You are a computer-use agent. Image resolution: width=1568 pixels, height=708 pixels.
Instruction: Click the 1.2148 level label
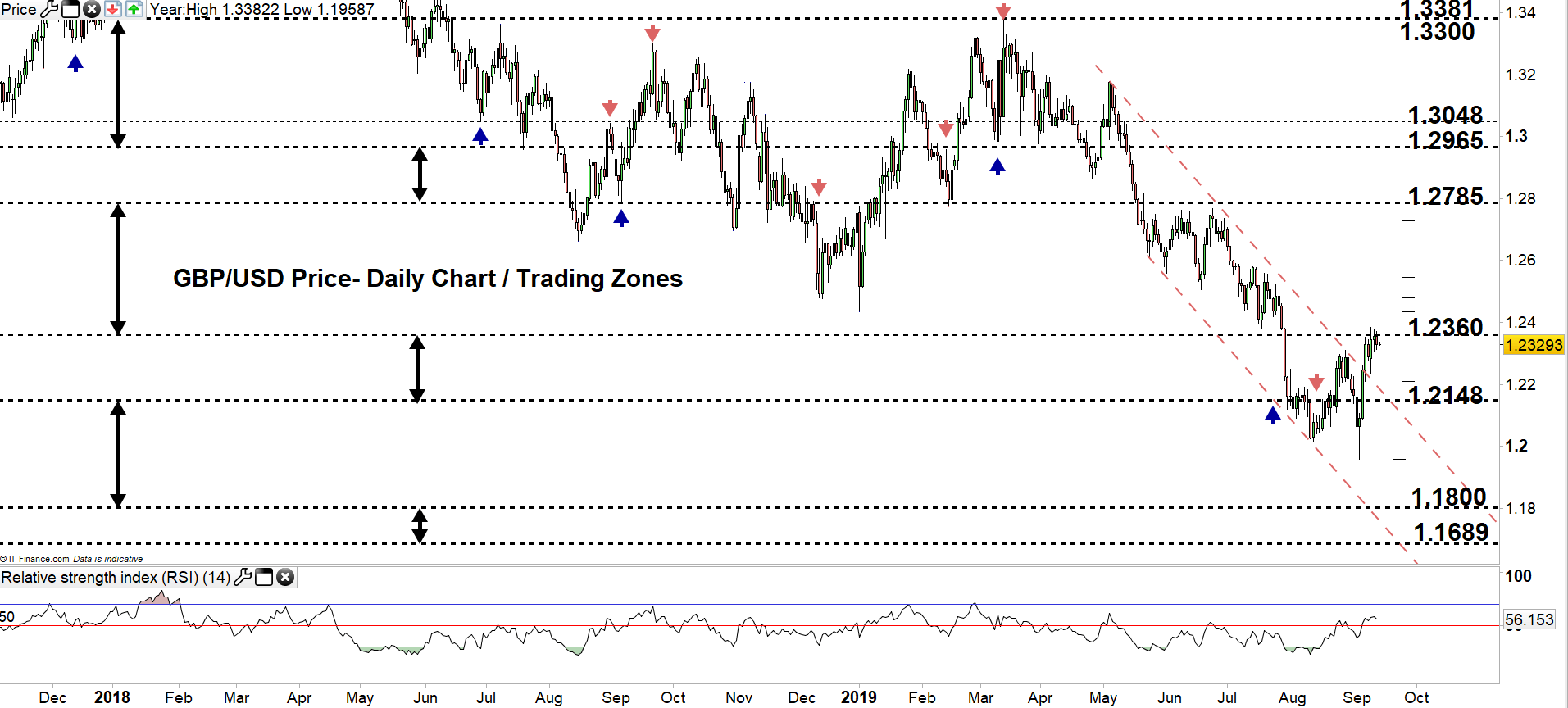pos(1446,395)
